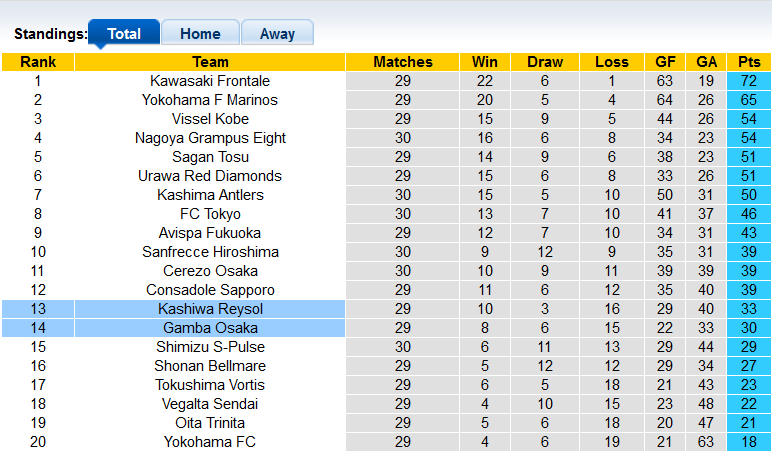Open Yokohama F Marinos team page
Screen dimensions: 772x452
pyautogui.click(x=210, y=100)
